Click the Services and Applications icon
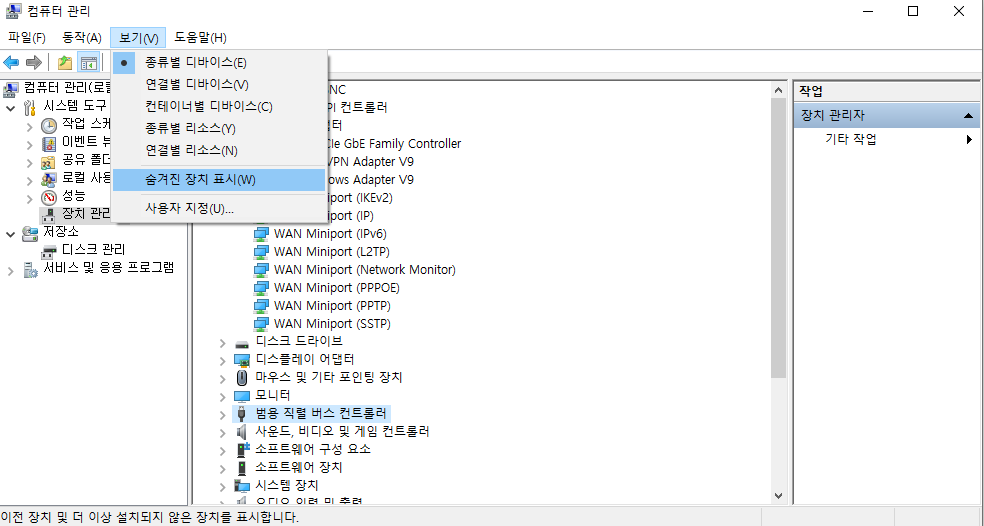Image resolution: width=984 pixels, height=526 pixels. 30,269
